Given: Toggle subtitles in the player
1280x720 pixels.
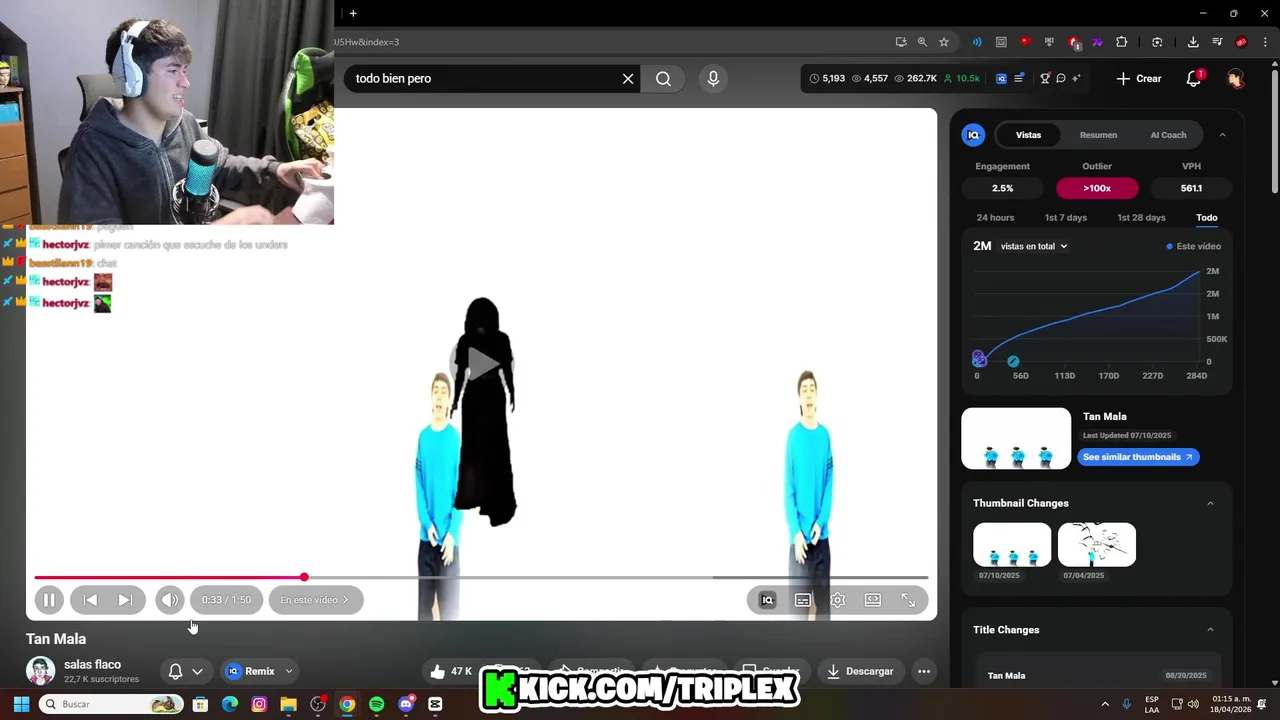Looking at the screenshot, I should (803, 600).
